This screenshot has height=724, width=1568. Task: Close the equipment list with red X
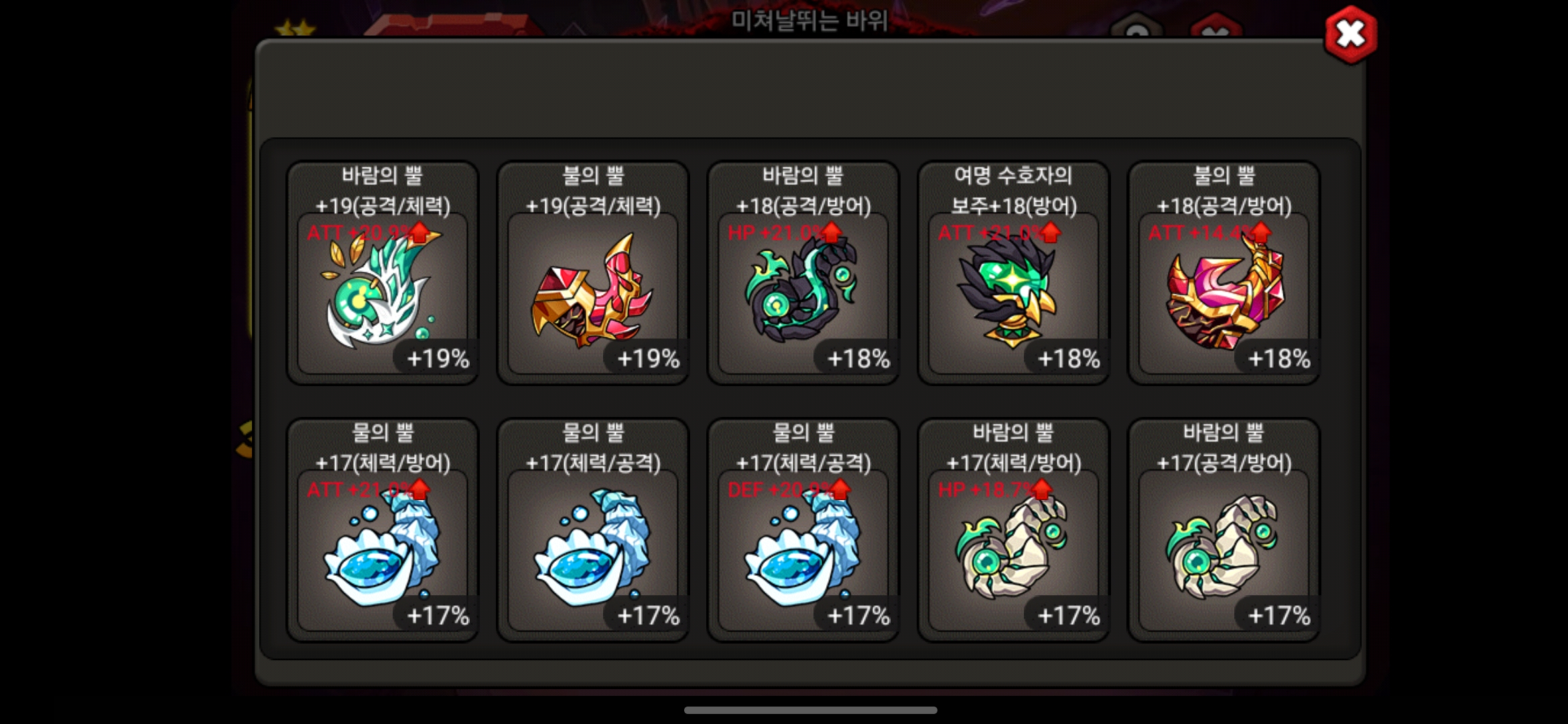[x=1350, y=34]
